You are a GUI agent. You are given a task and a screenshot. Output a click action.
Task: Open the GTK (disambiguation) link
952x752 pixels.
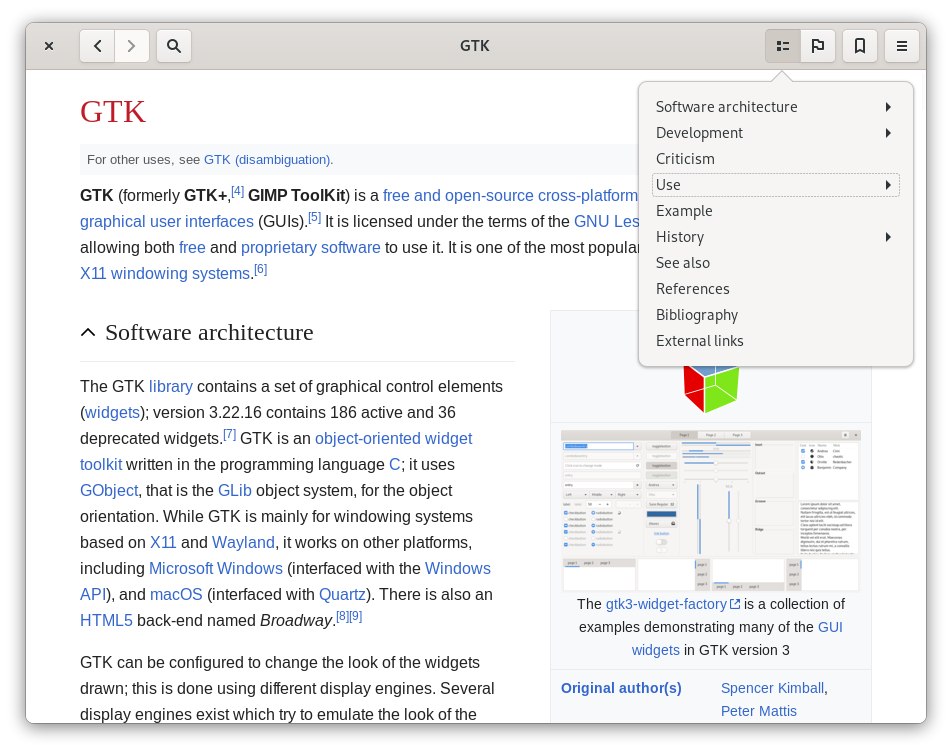(267, 160)
